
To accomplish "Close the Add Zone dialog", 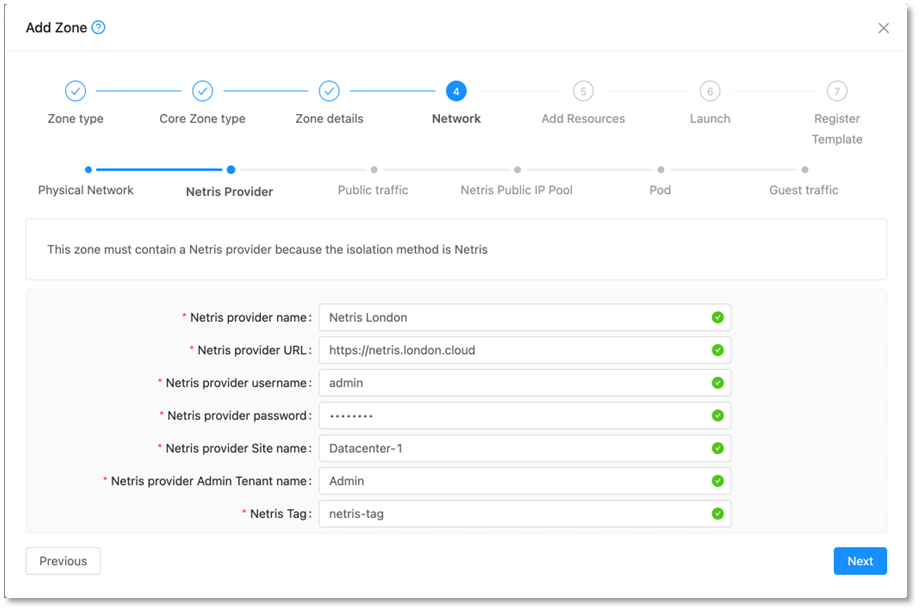I will tap(883, 28).
